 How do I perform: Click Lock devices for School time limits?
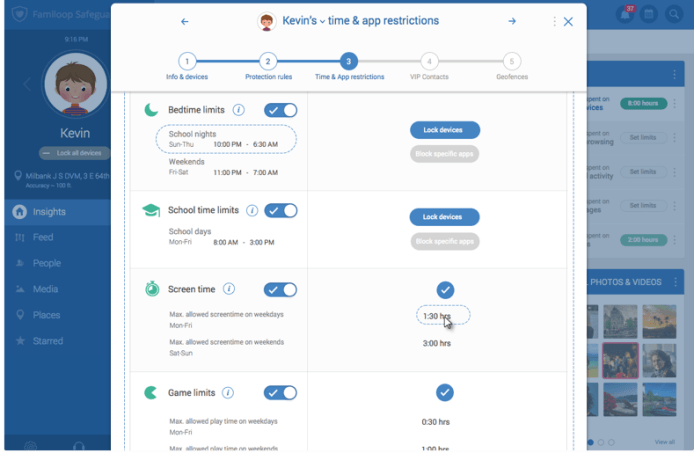[444, 217]
